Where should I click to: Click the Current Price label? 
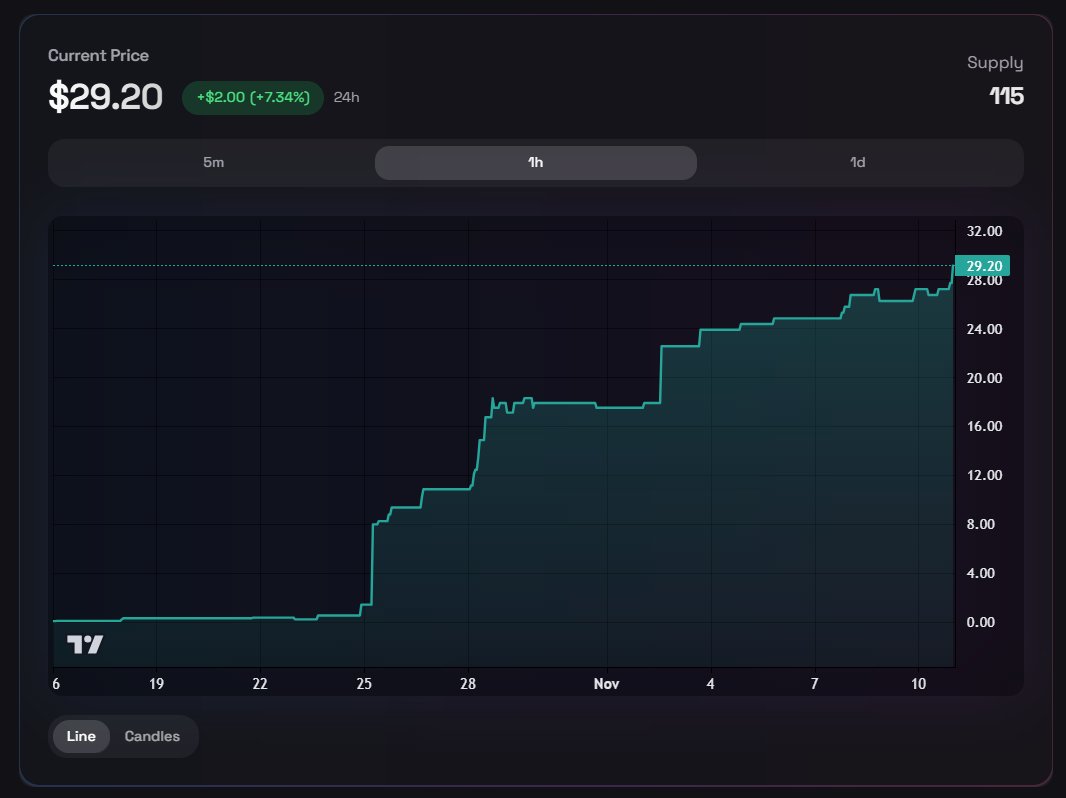tap(98, 55)
